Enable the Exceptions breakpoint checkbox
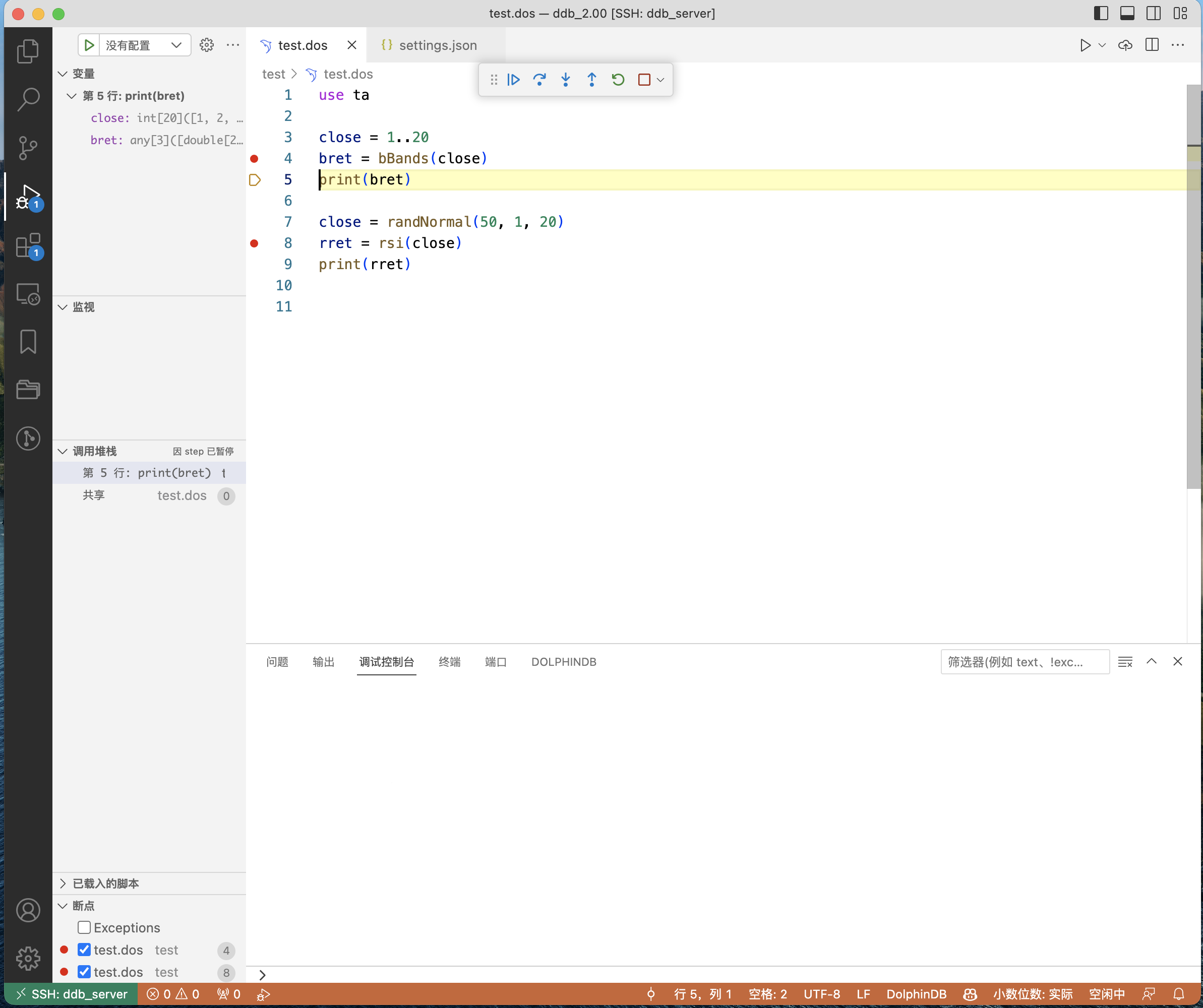 [x=84, y=927]
